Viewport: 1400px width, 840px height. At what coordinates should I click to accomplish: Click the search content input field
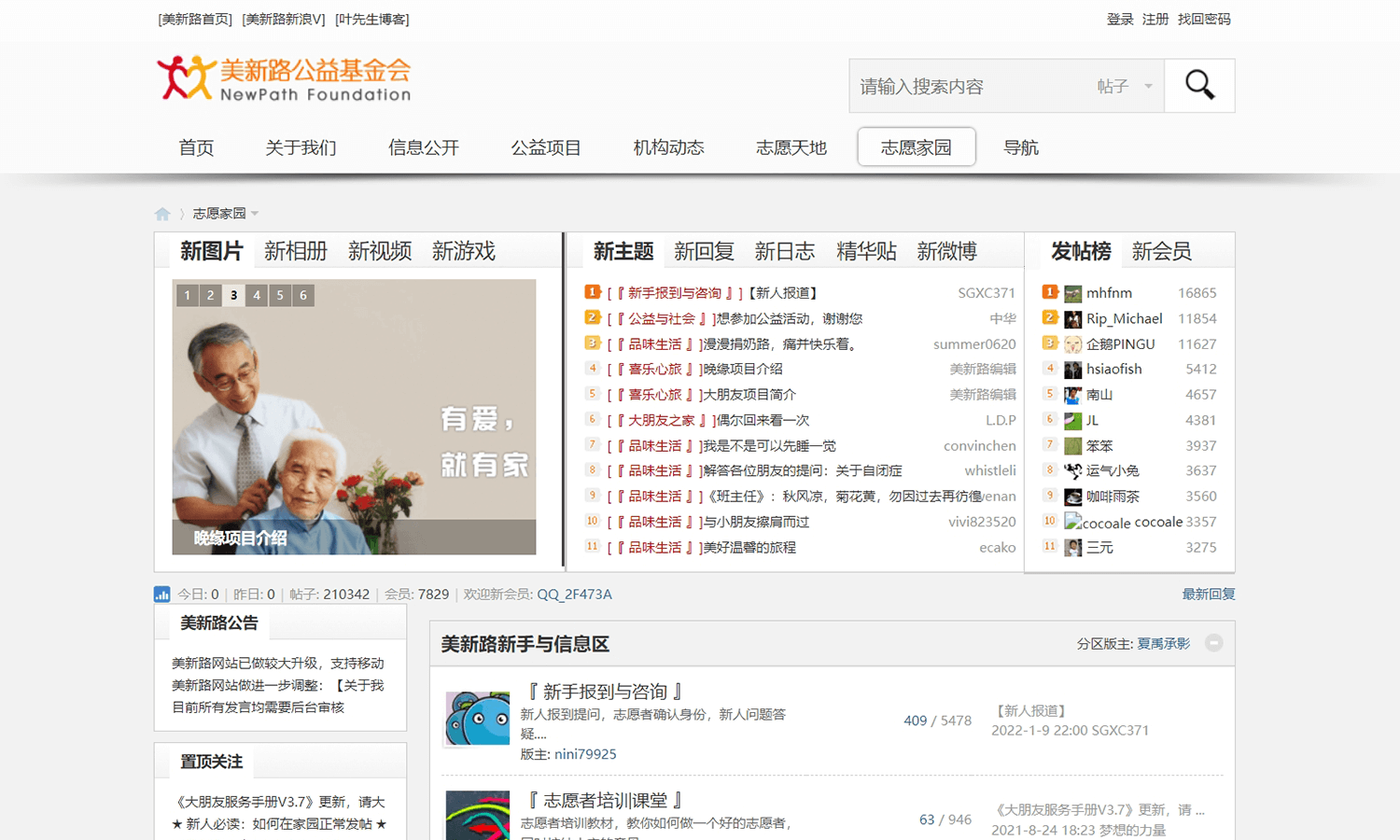(969, 86)
